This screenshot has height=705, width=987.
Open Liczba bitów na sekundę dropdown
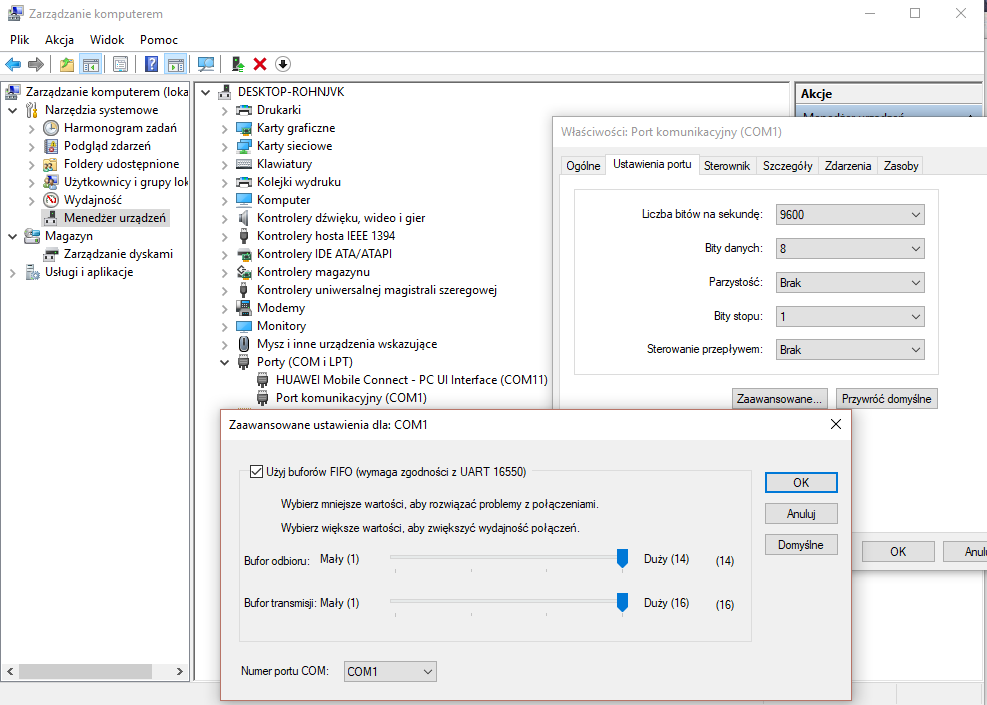[850, 215]
